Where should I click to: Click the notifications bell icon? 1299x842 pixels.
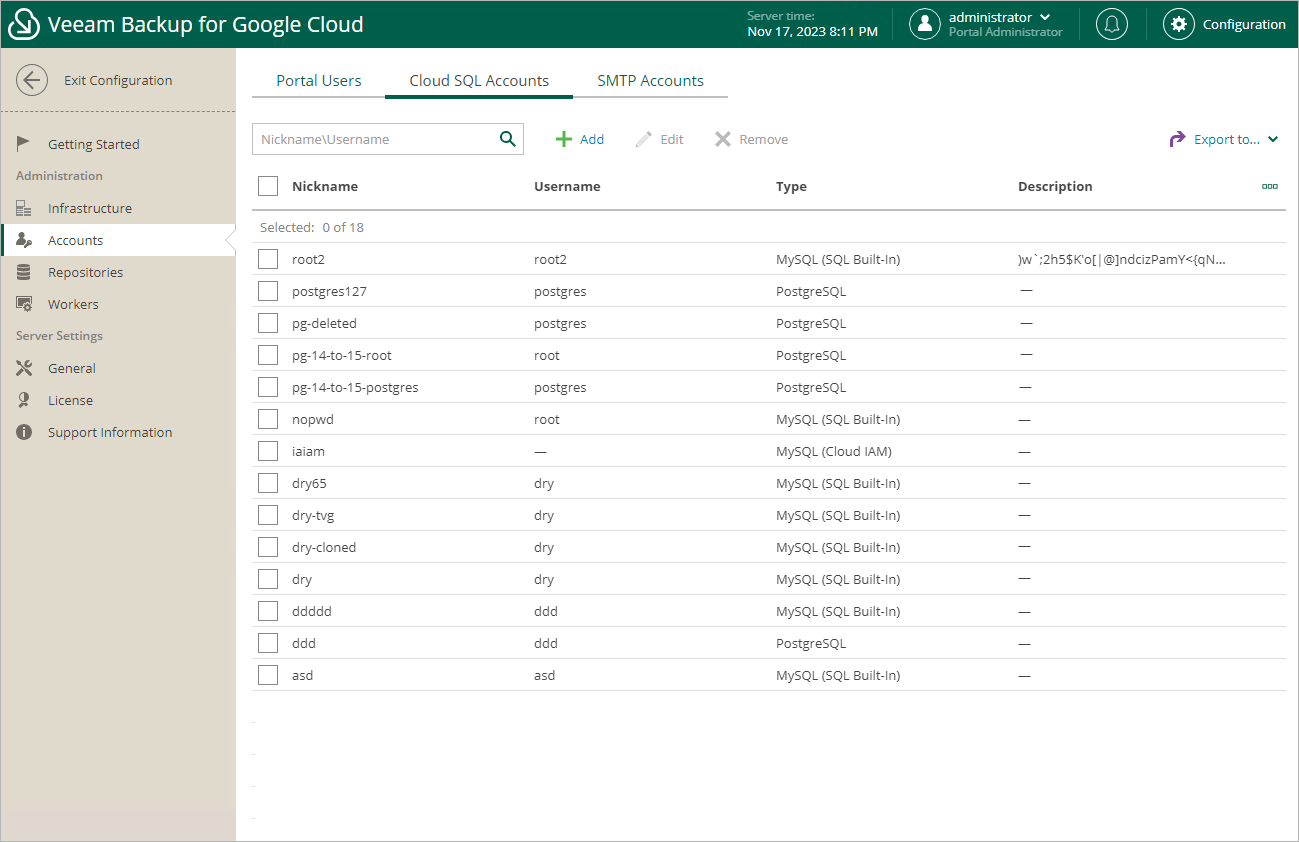tap(1111, 24)
